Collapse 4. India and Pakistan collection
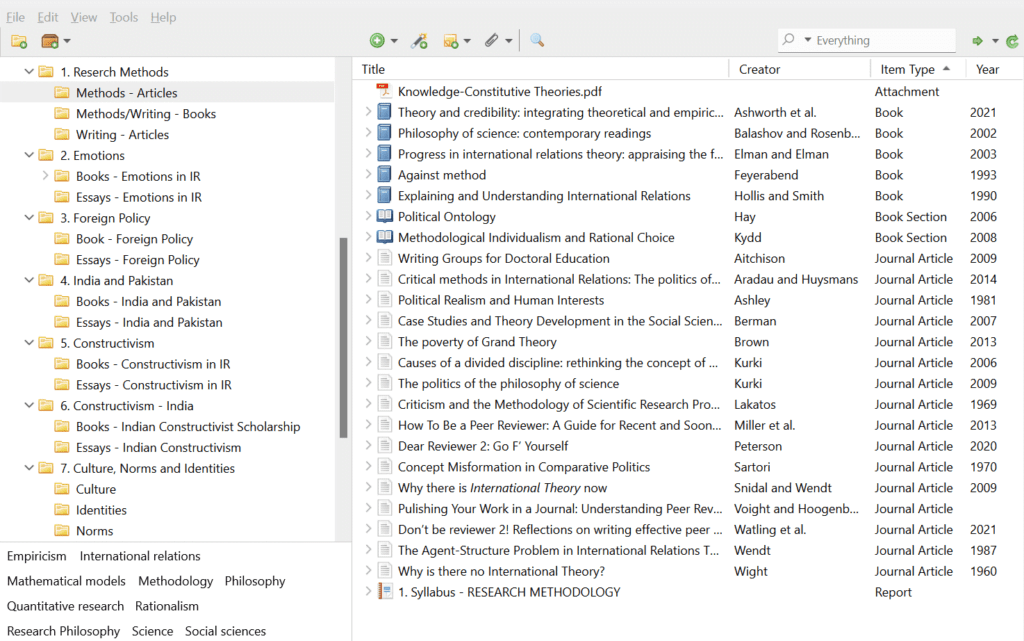The image size is (1024, 641). coord(29,280)
